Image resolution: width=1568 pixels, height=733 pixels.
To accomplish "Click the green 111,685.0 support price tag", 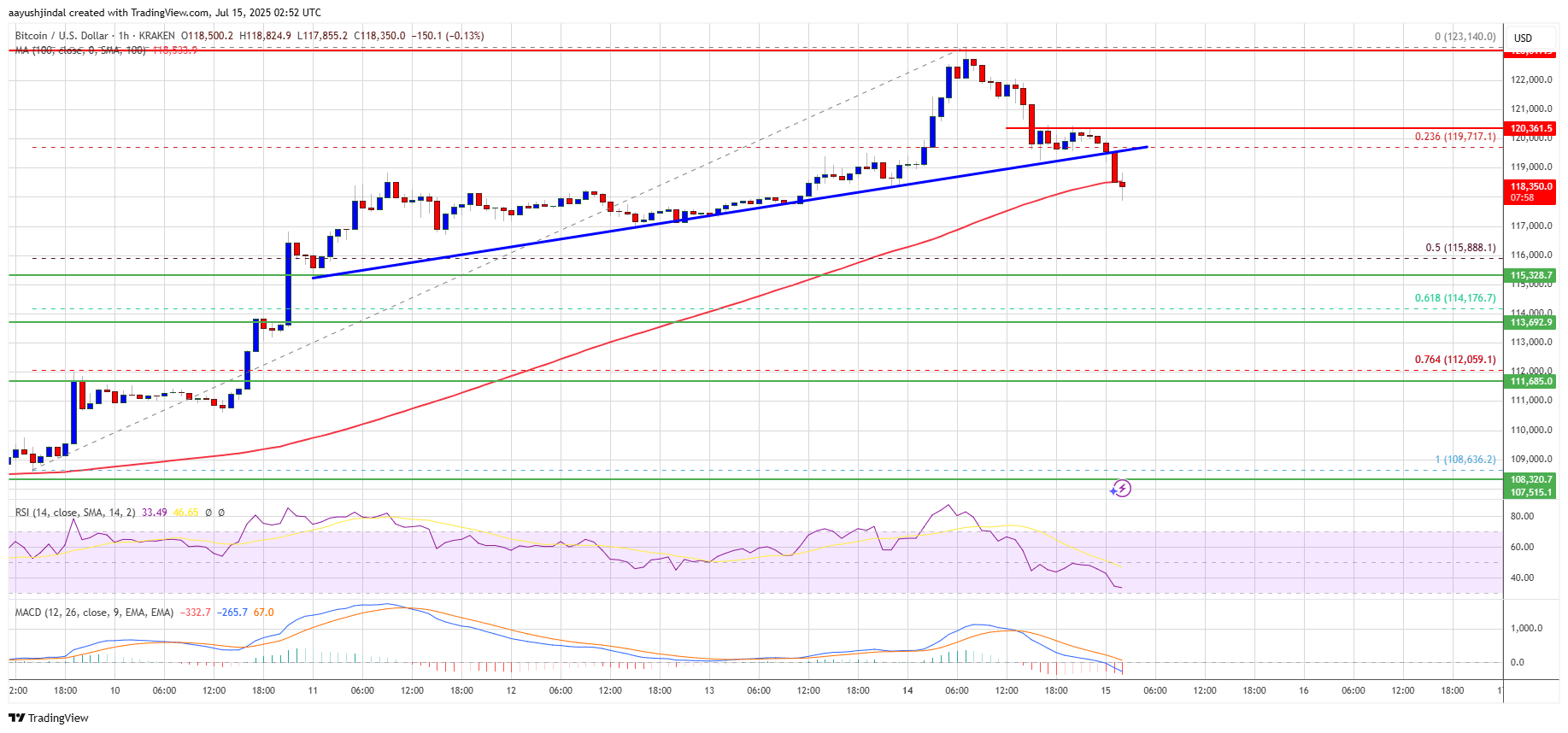I will click(x=1530, y=381).
